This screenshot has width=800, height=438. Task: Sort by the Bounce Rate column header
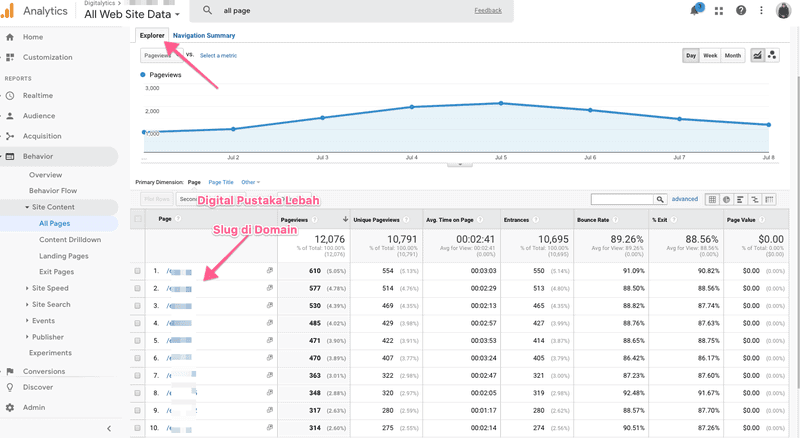[x=593, y=220]
